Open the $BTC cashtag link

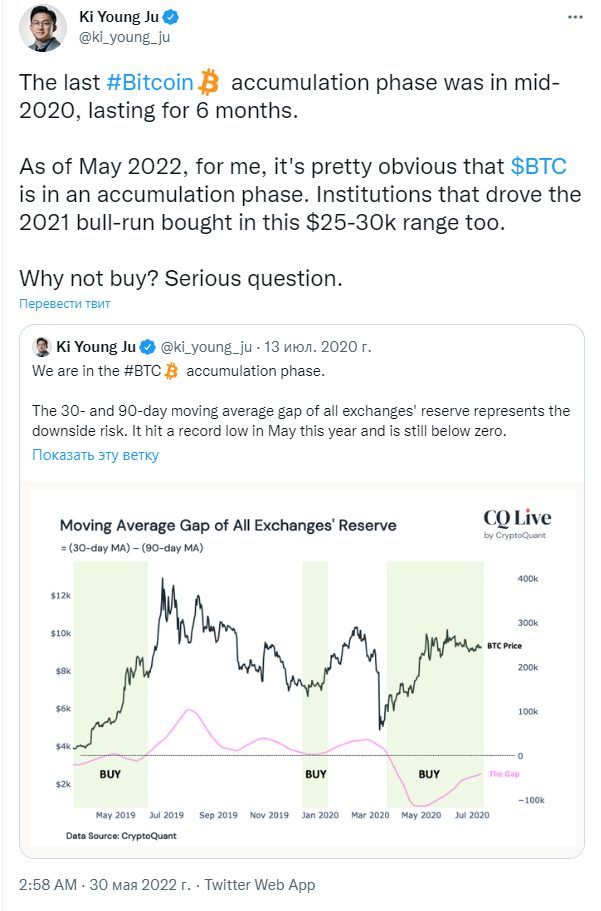(538, 167)
